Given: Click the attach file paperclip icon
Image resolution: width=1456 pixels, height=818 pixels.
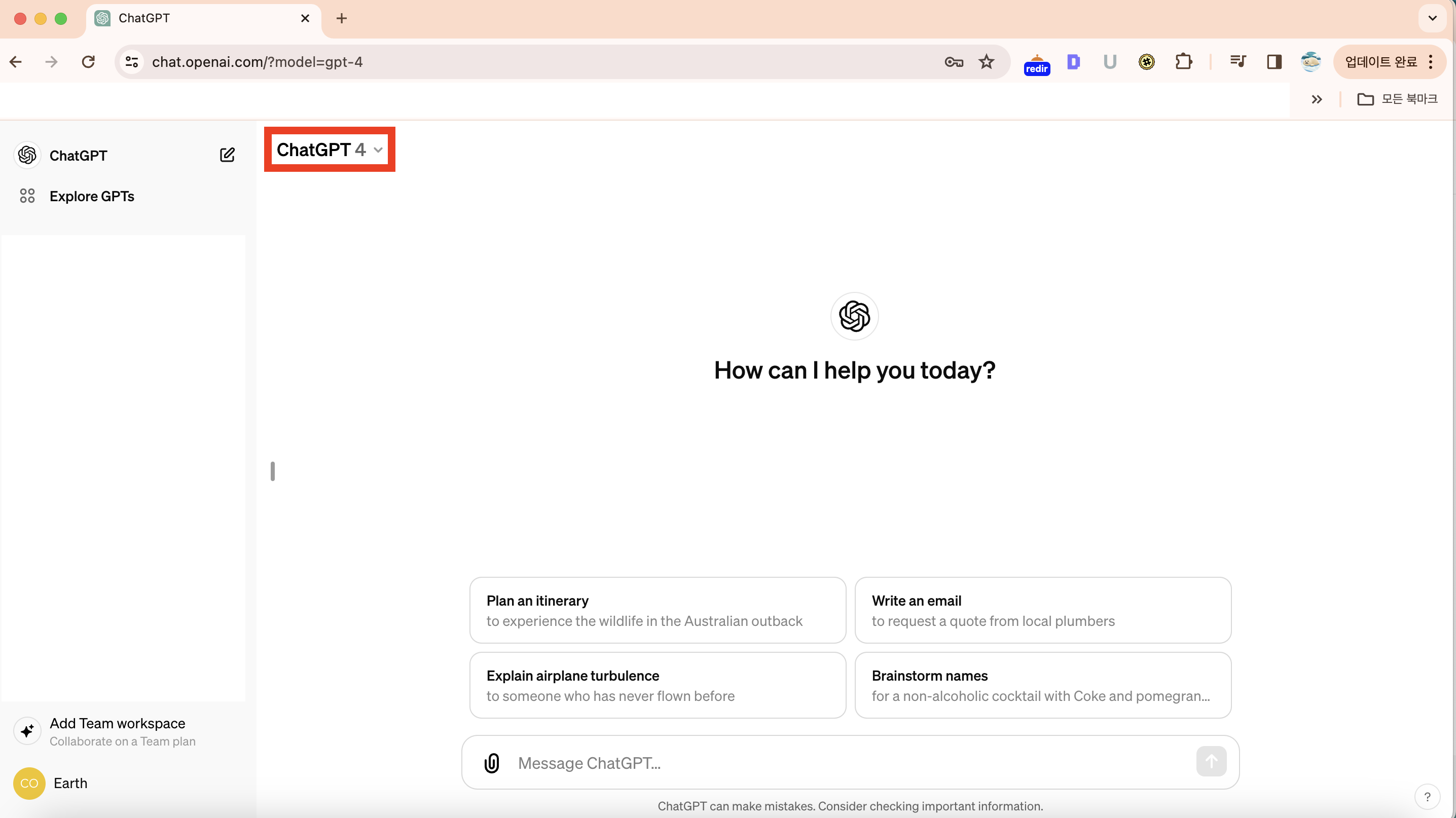Looking at the screenshot, I should click(x=491, y=763).
